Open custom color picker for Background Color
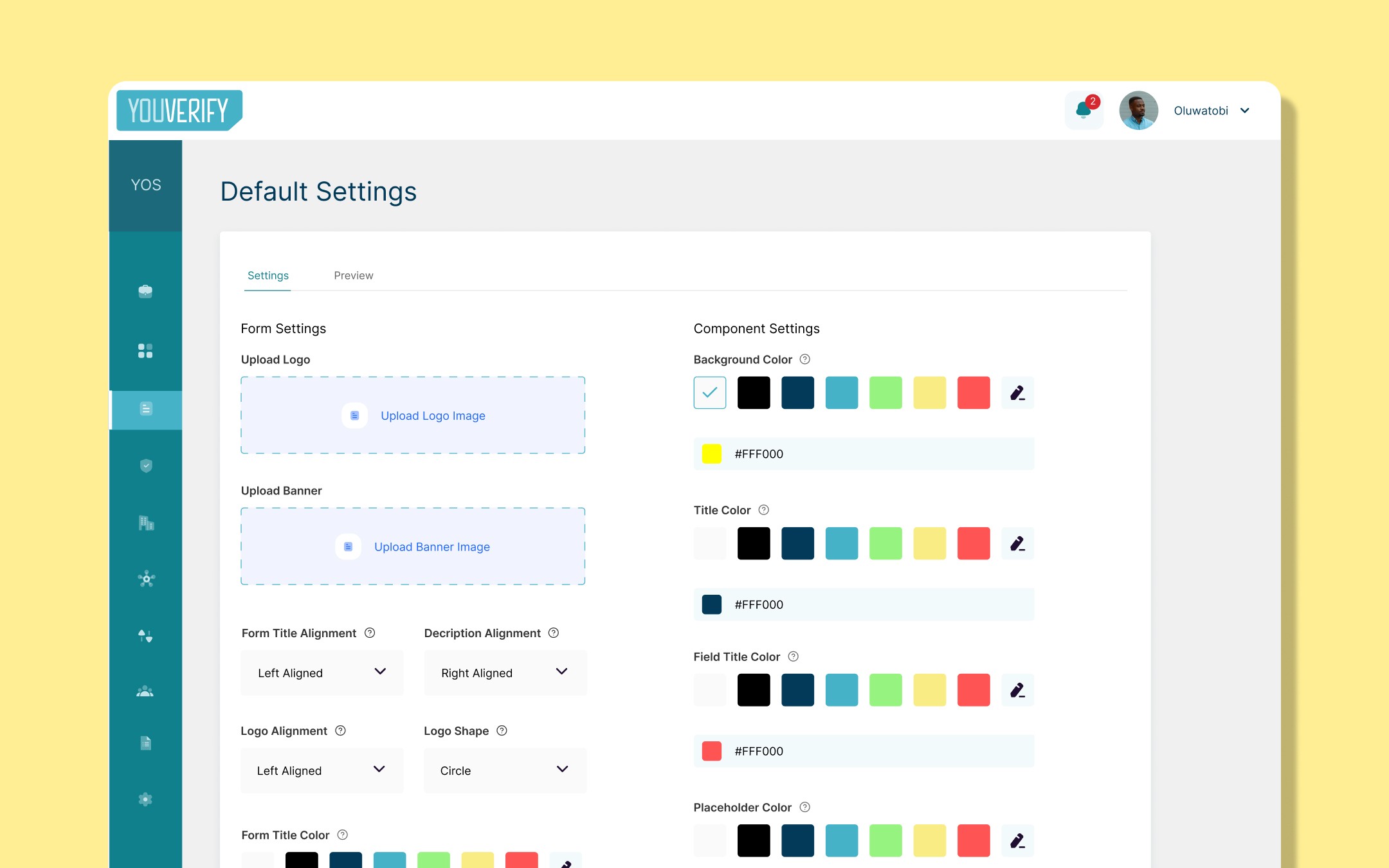The width and height of the screenshot is (1389, 868). (1017, 393)
